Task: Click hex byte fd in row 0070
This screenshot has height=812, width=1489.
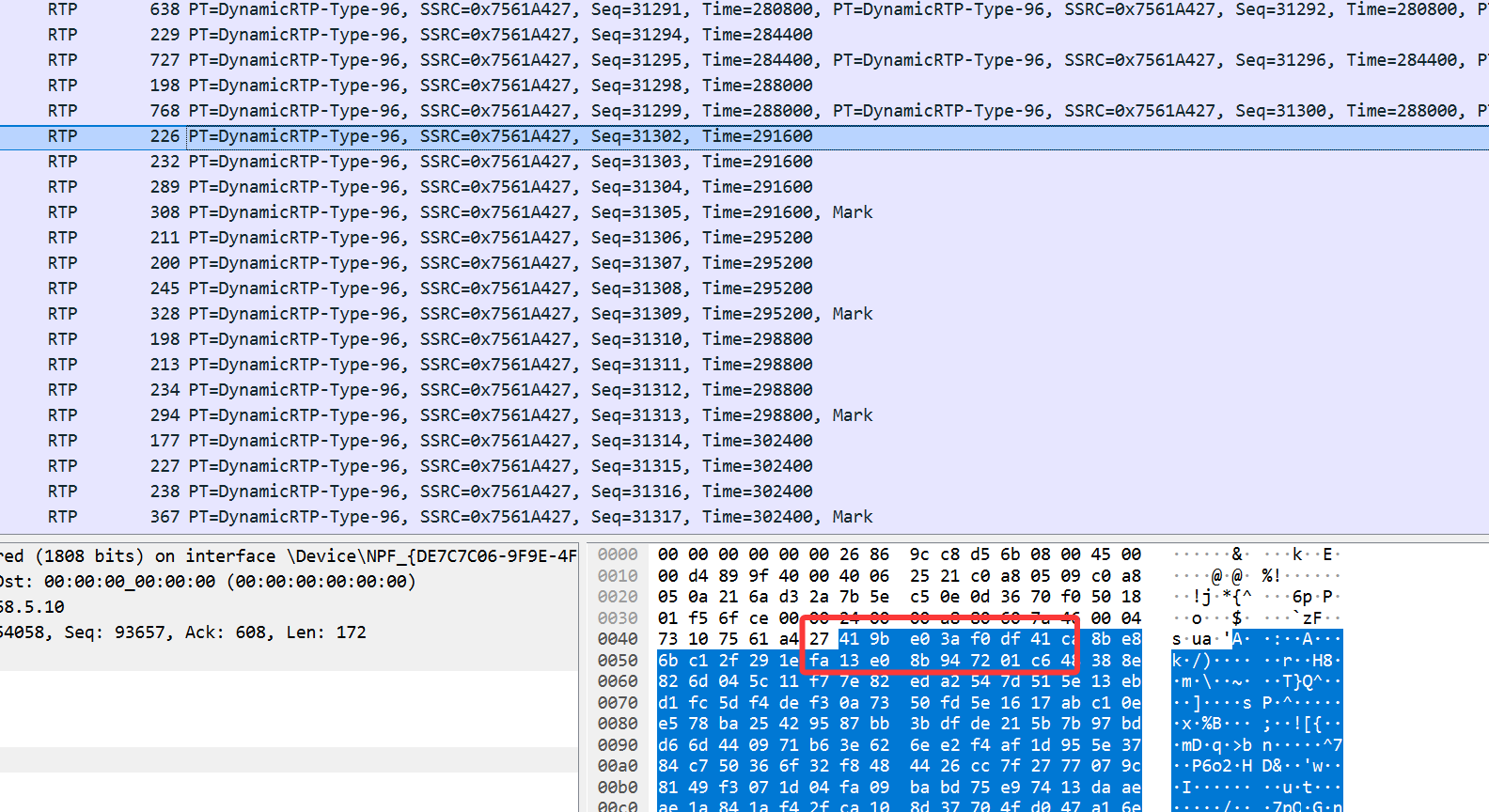Action: [x=950, y=703]
